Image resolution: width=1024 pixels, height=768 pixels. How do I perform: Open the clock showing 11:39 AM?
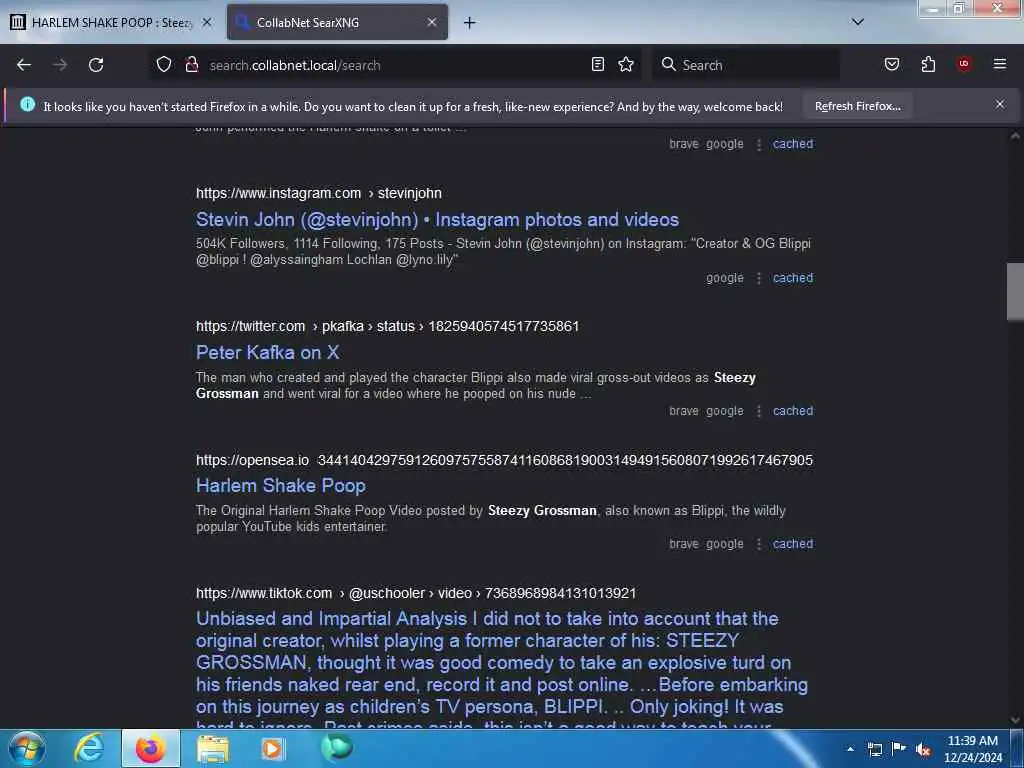click(973, 749)
